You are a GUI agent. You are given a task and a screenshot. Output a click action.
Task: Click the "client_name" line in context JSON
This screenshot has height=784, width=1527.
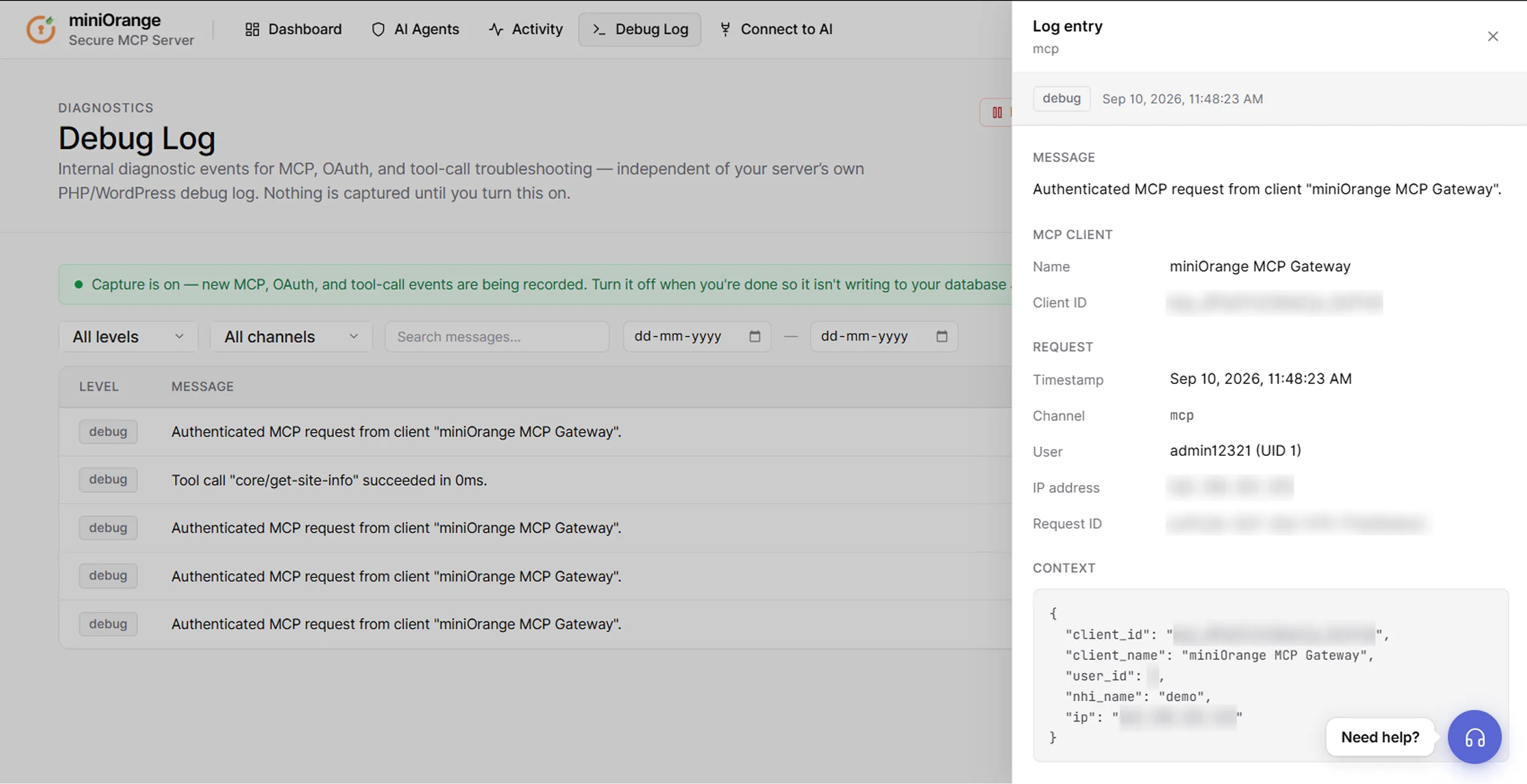(x=1220, y=656)
